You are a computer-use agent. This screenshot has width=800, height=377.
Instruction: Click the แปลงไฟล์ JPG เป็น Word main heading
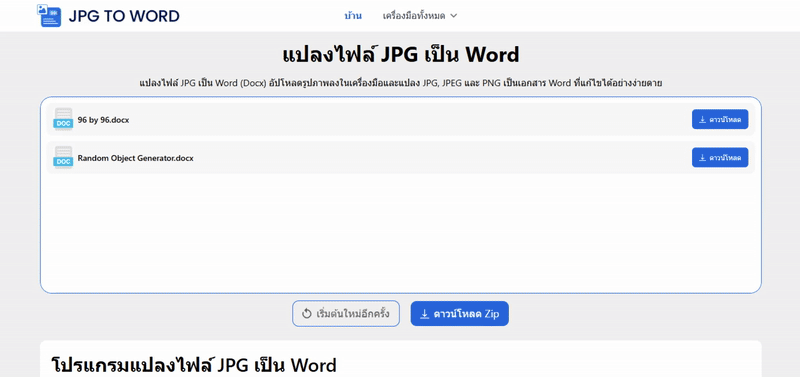401,55
